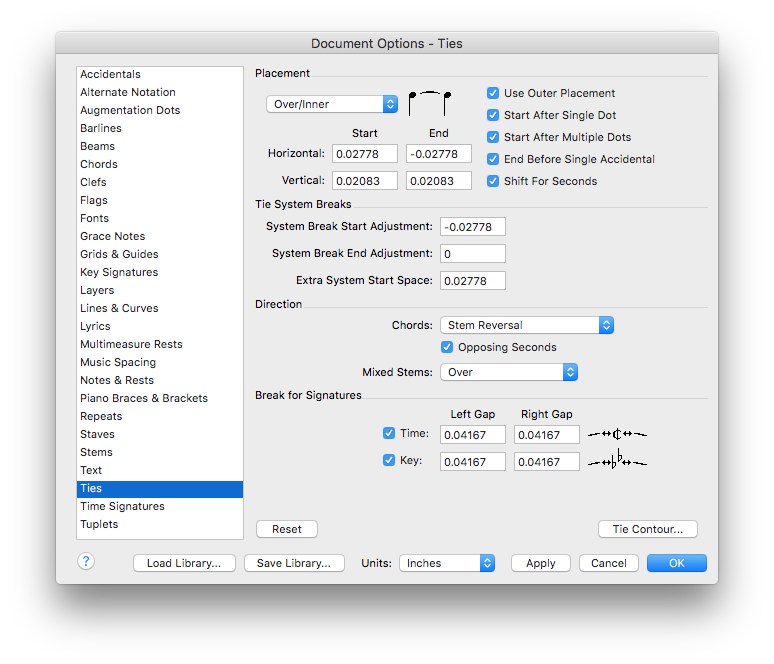Choose Beams in the list
Viewport: 774px width, 664px height.
(x=160, y=146)
